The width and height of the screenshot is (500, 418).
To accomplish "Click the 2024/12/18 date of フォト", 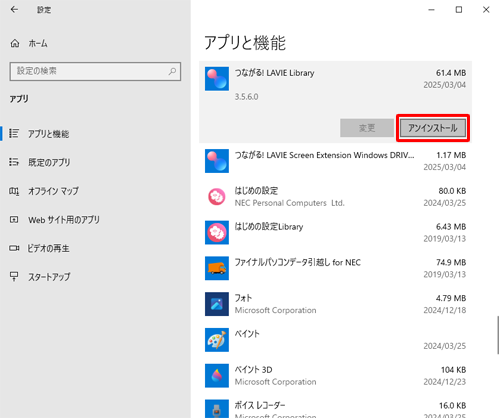I will (445, 310).
